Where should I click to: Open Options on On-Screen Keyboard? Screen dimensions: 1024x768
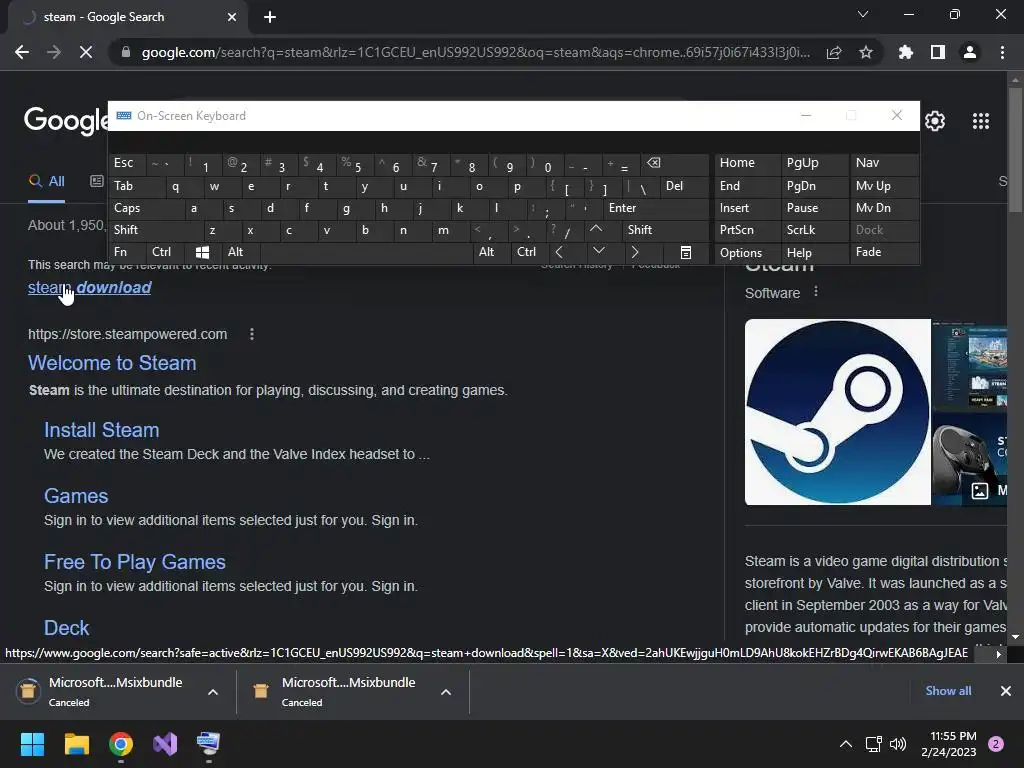[748, 253]
